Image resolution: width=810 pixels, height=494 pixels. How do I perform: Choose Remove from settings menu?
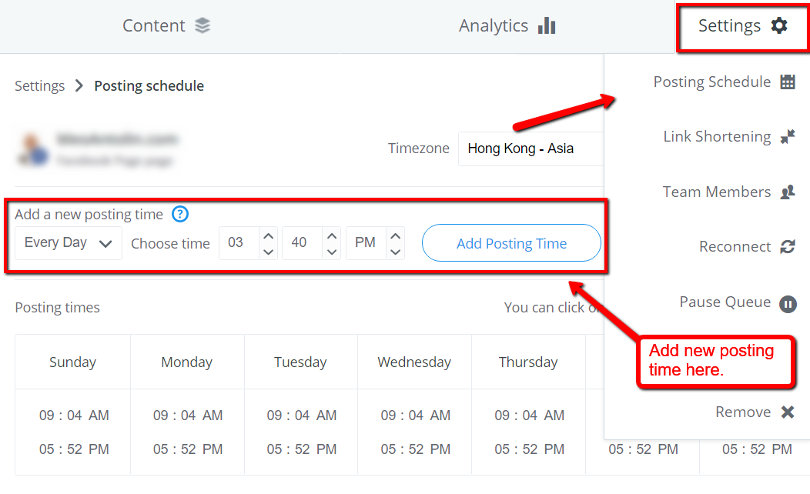point(755,412)
